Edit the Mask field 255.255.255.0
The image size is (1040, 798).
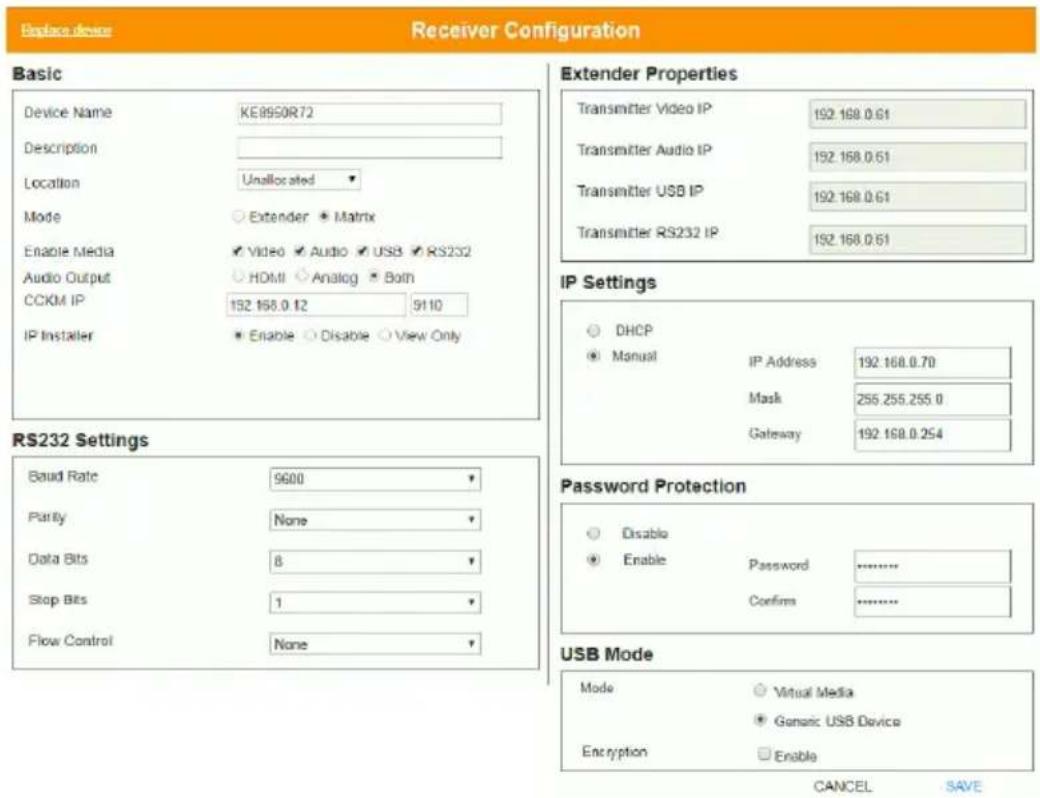(933, 399)
